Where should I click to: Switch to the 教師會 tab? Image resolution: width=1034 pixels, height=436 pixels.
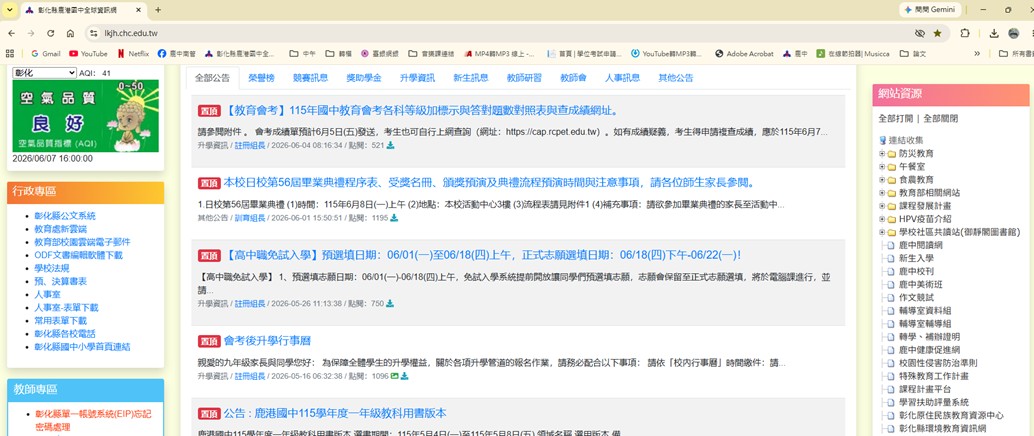coord(573,78)
